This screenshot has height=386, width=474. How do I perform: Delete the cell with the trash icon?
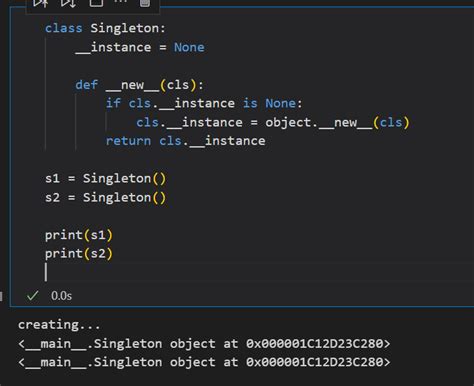pyautogui.click(x=145, y=3)
